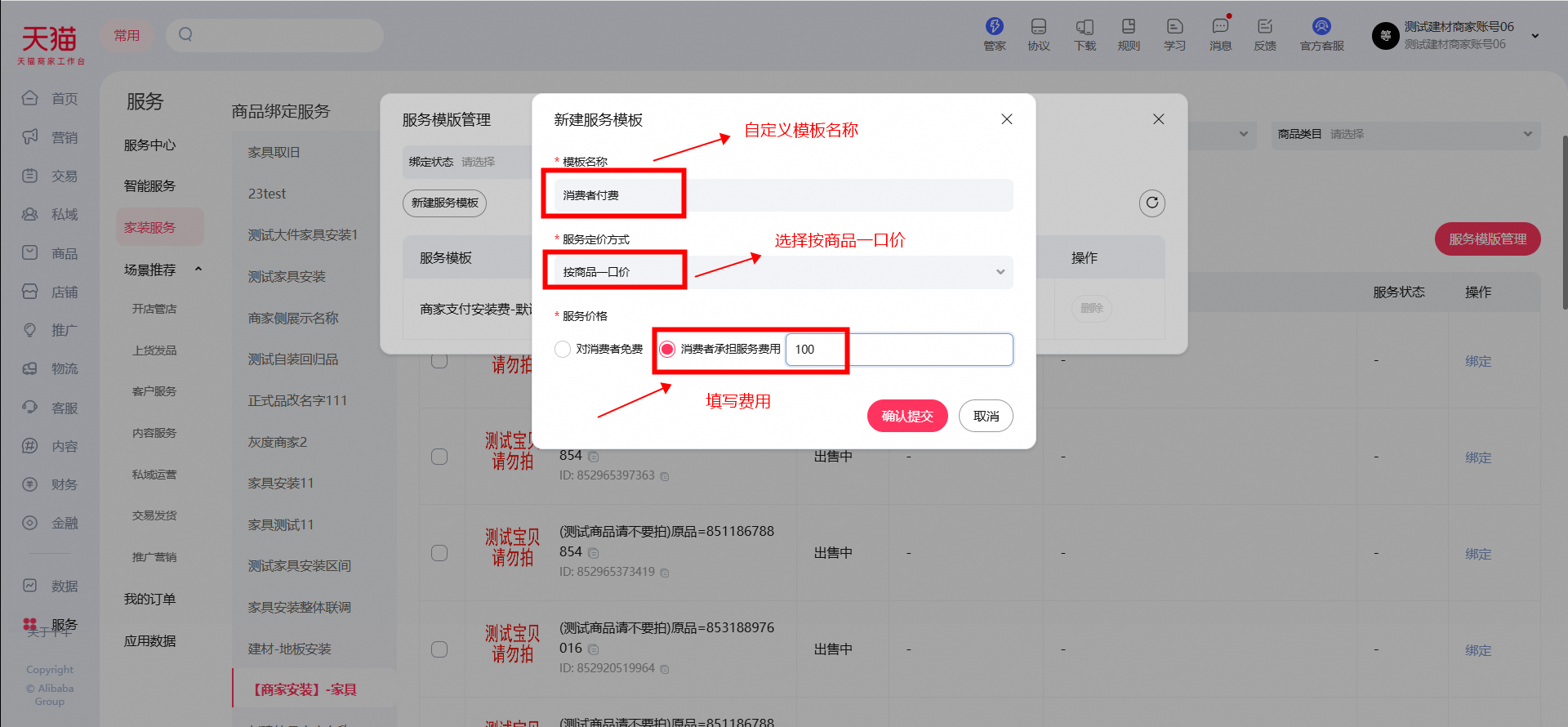Viewport: 1568px width, 727px height.
Task: Open 物流 in left sidebar
Action: [50, 368]
